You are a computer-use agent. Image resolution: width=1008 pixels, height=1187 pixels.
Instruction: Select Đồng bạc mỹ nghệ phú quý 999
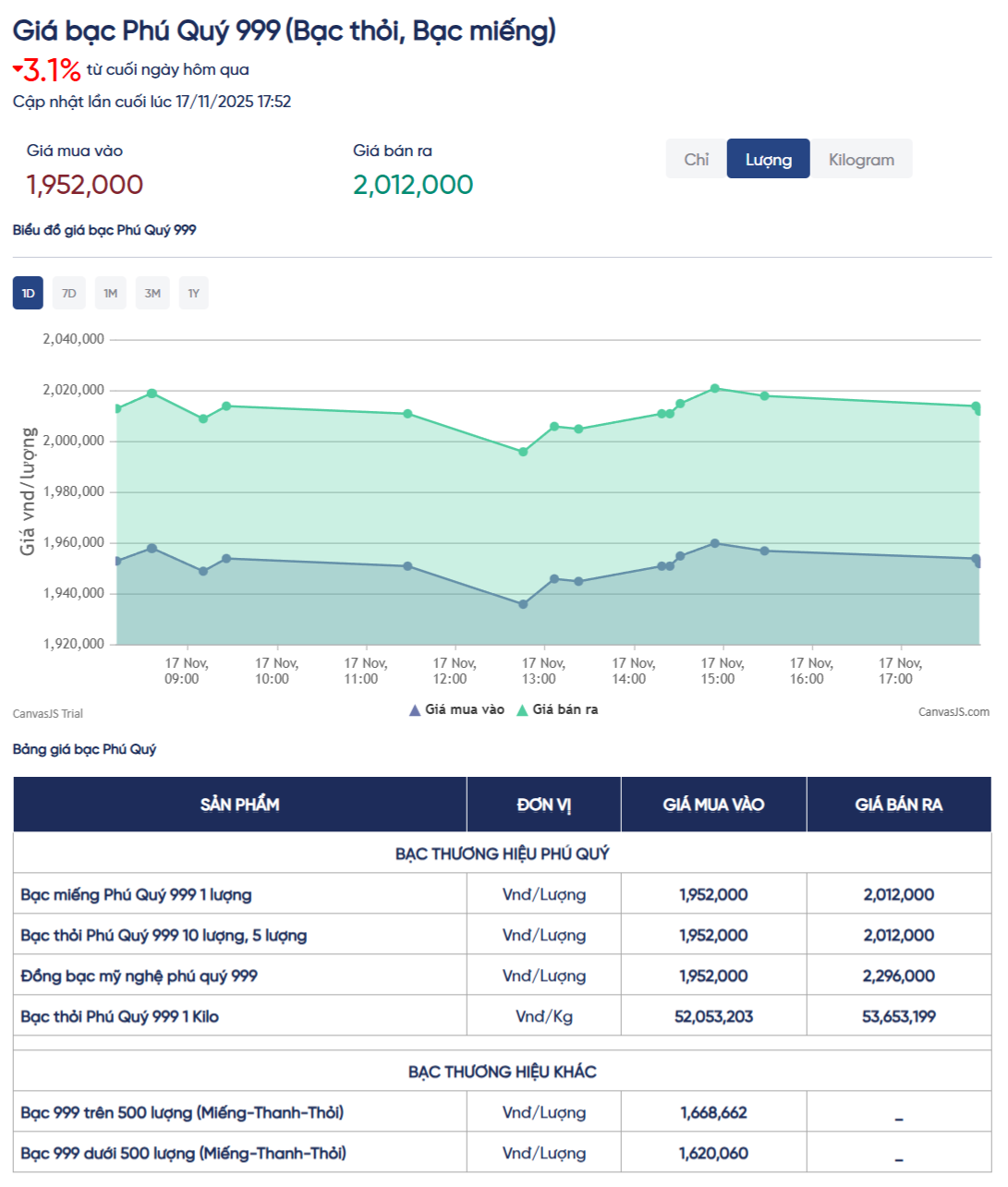[139, 975]
